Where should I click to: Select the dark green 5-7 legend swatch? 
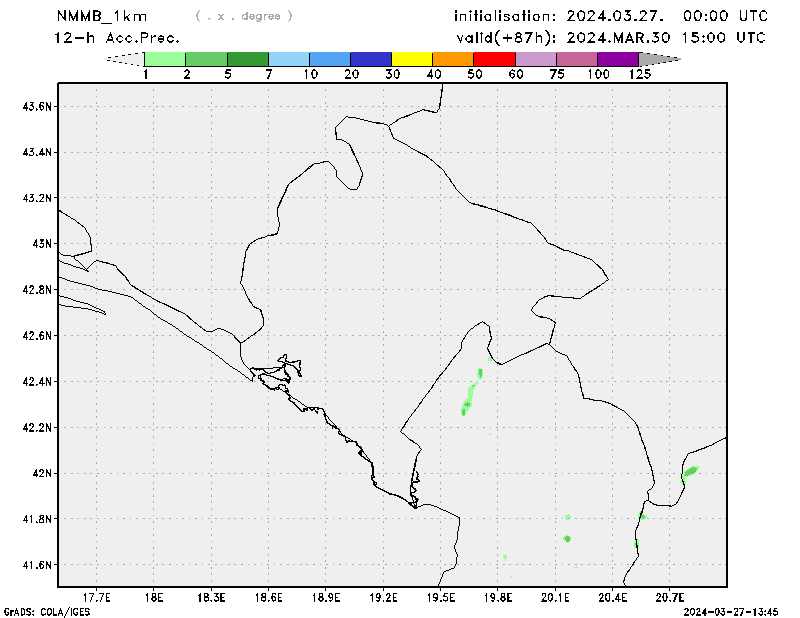click(248, 59)
